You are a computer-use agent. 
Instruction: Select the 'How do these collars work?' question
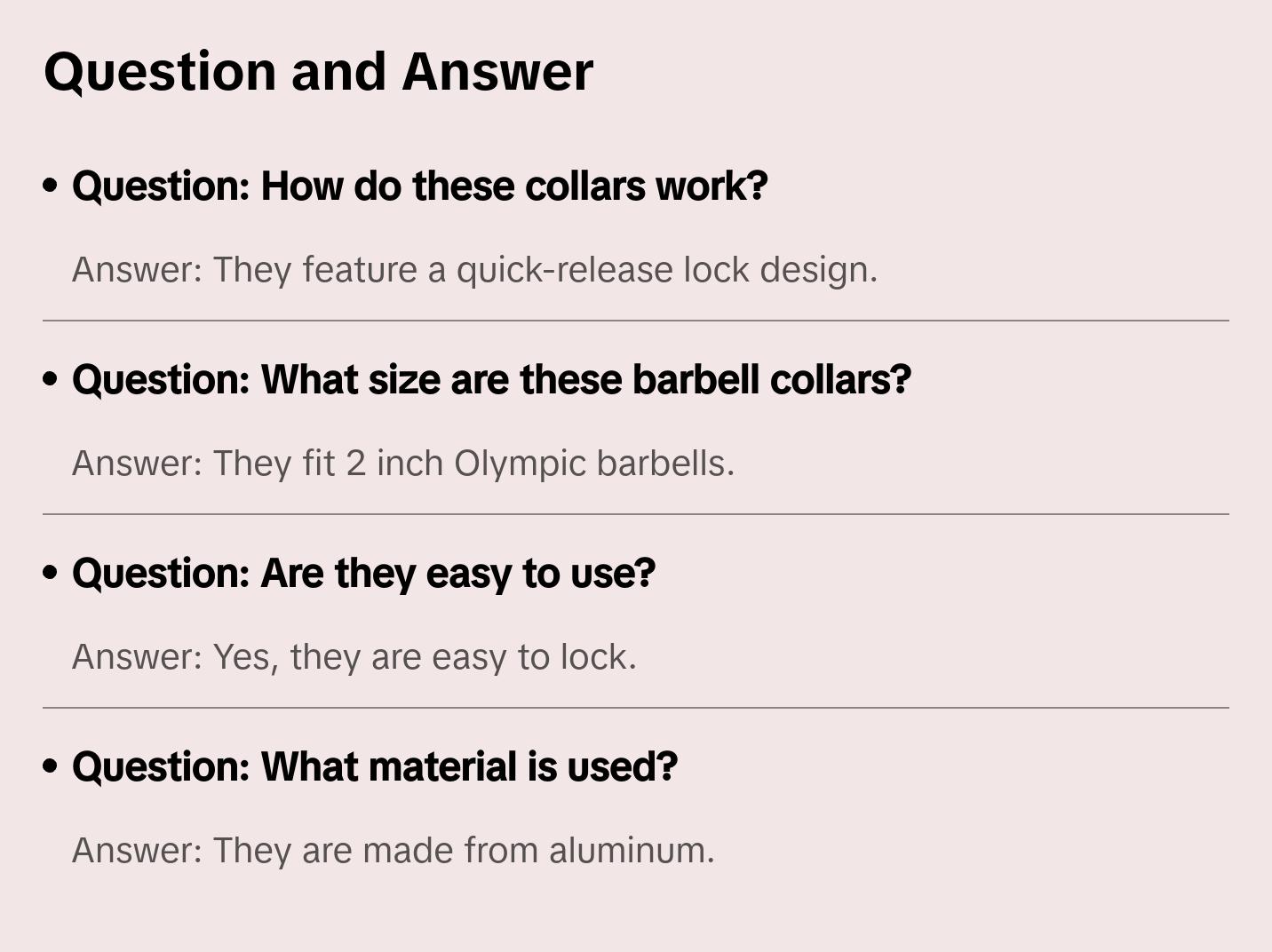(x=419, y=186)
